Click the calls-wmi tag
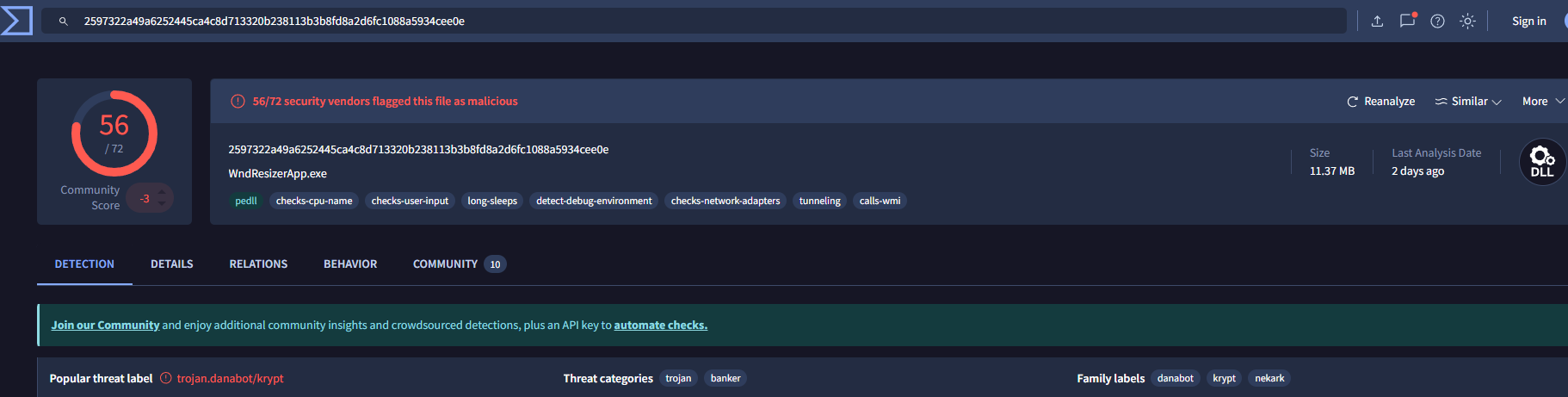 pos(880,201)
